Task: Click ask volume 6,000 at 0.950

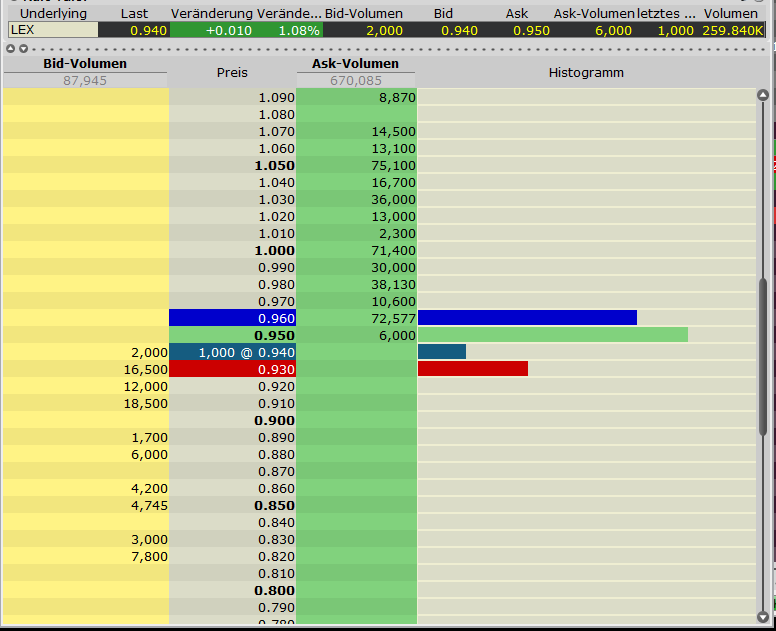Action: [x=397, y=335]
